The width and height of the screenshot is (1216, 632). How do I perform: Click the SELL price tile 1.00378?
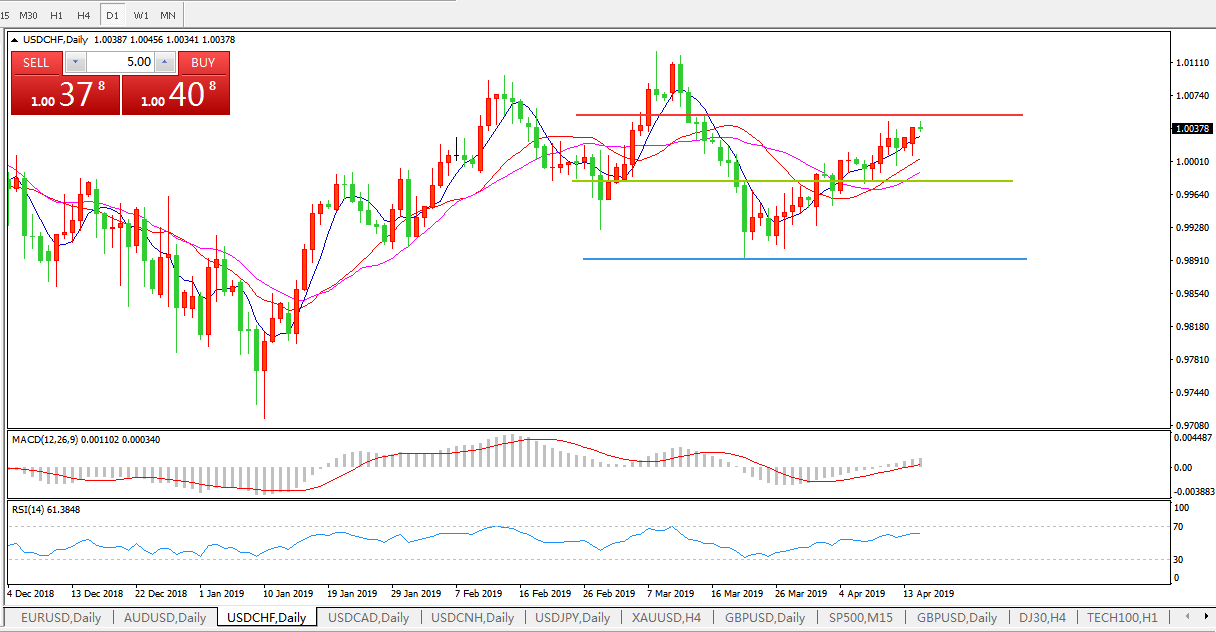point(65,96)
